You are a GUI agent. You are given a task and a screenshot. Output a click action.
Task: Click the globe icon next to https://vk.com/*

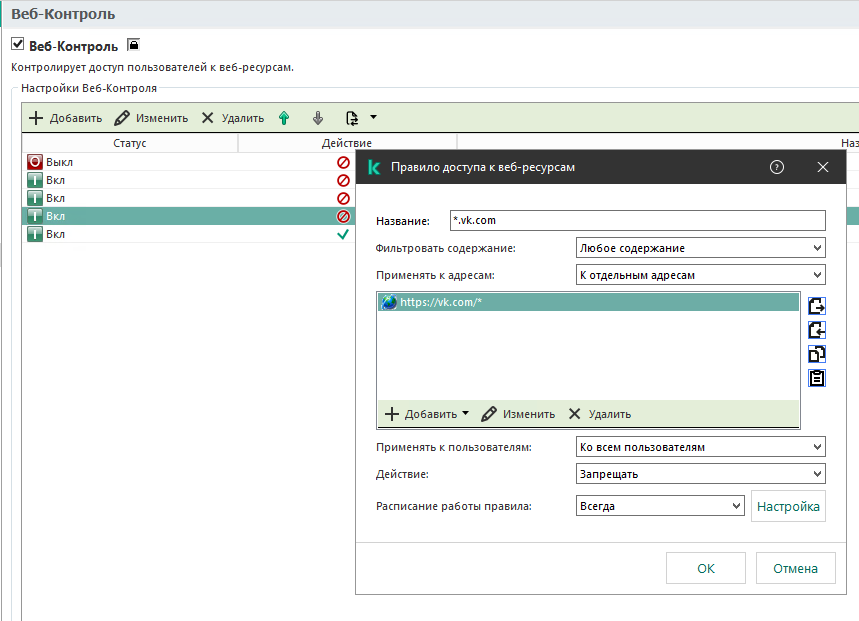(x=389, y=302)
